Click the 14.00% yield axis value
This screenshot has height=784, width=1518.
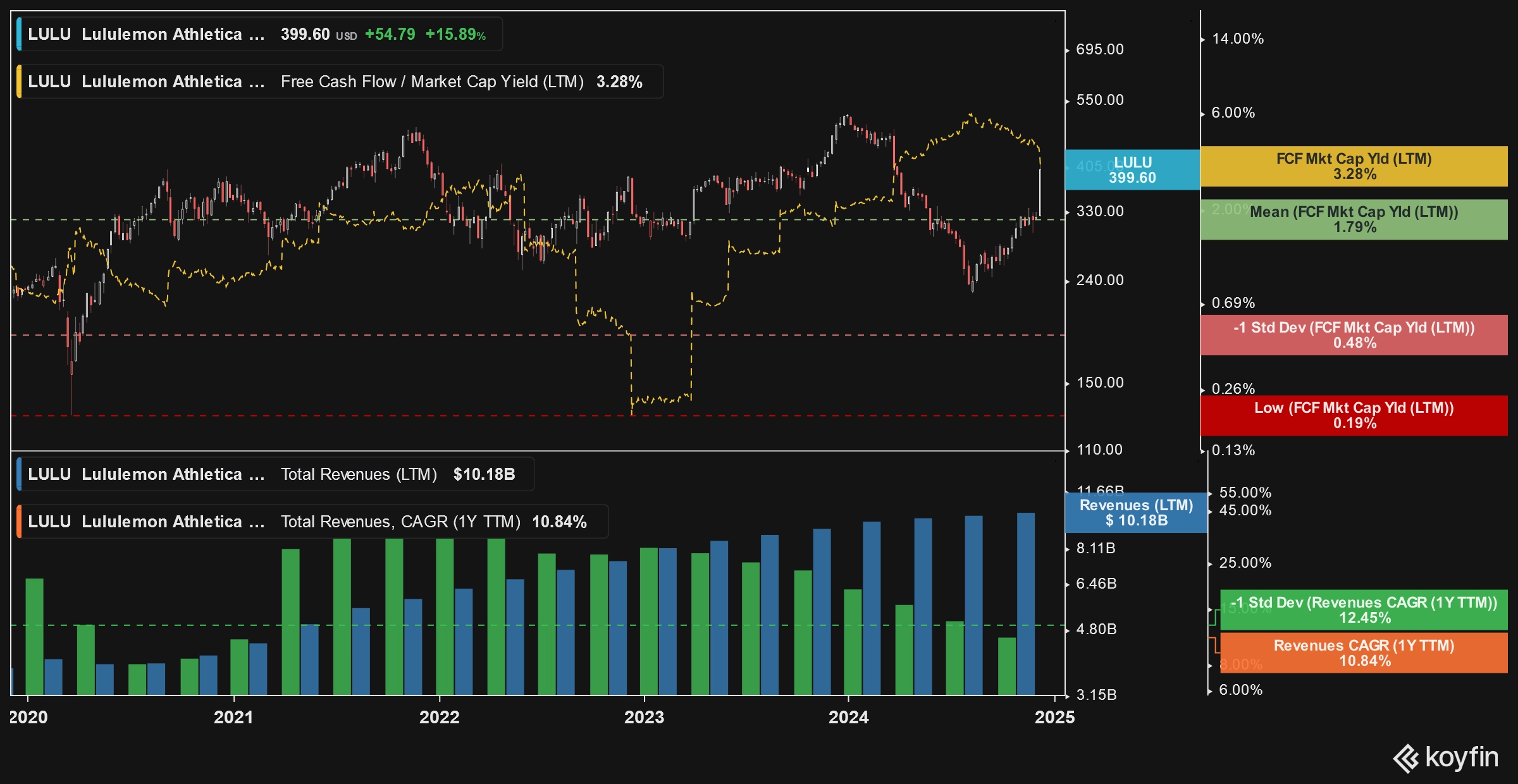click(1238, 39)
